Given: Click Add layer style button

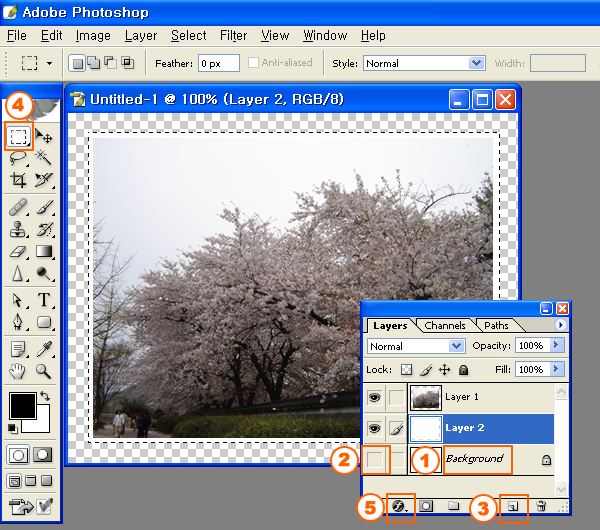Looking at the screenshot, I should (400, 507).
